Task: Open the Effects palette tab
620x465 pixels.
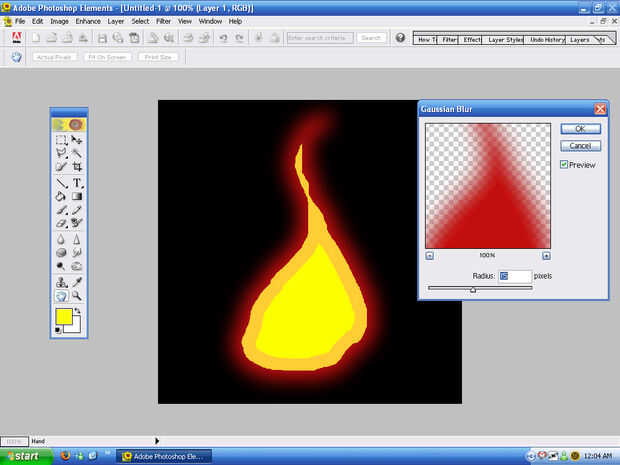Action: (471, 40)
